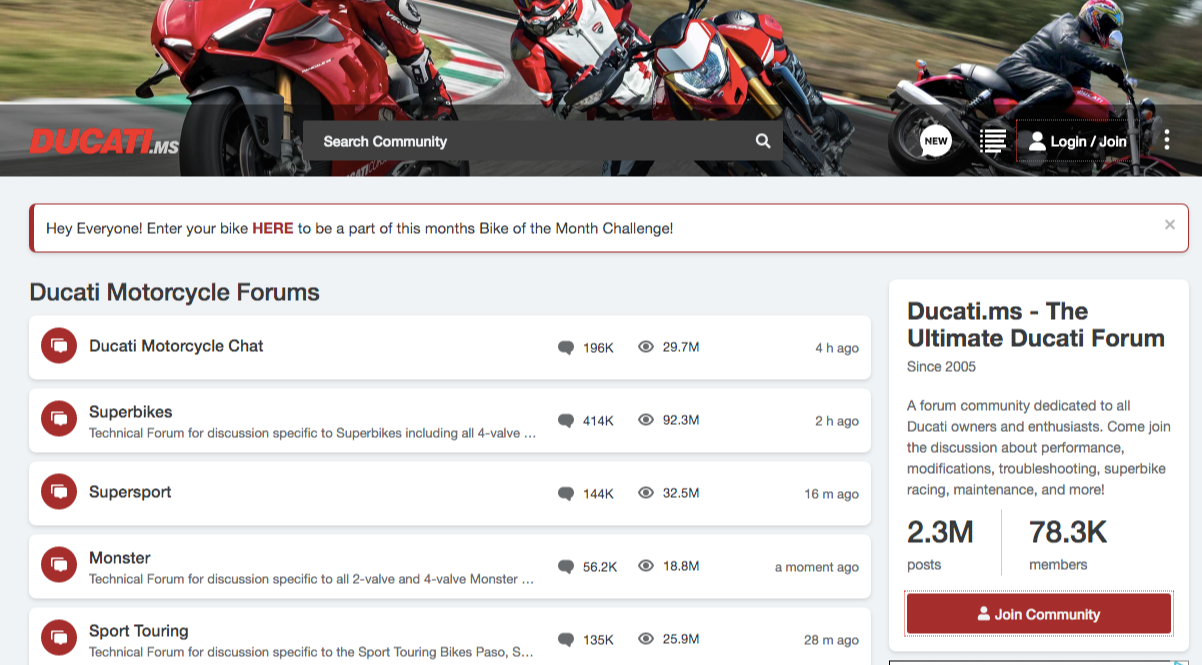Click the Login / Join button
The height and width of the screenshot is (665, 1202).
[x=1078, y=141]
